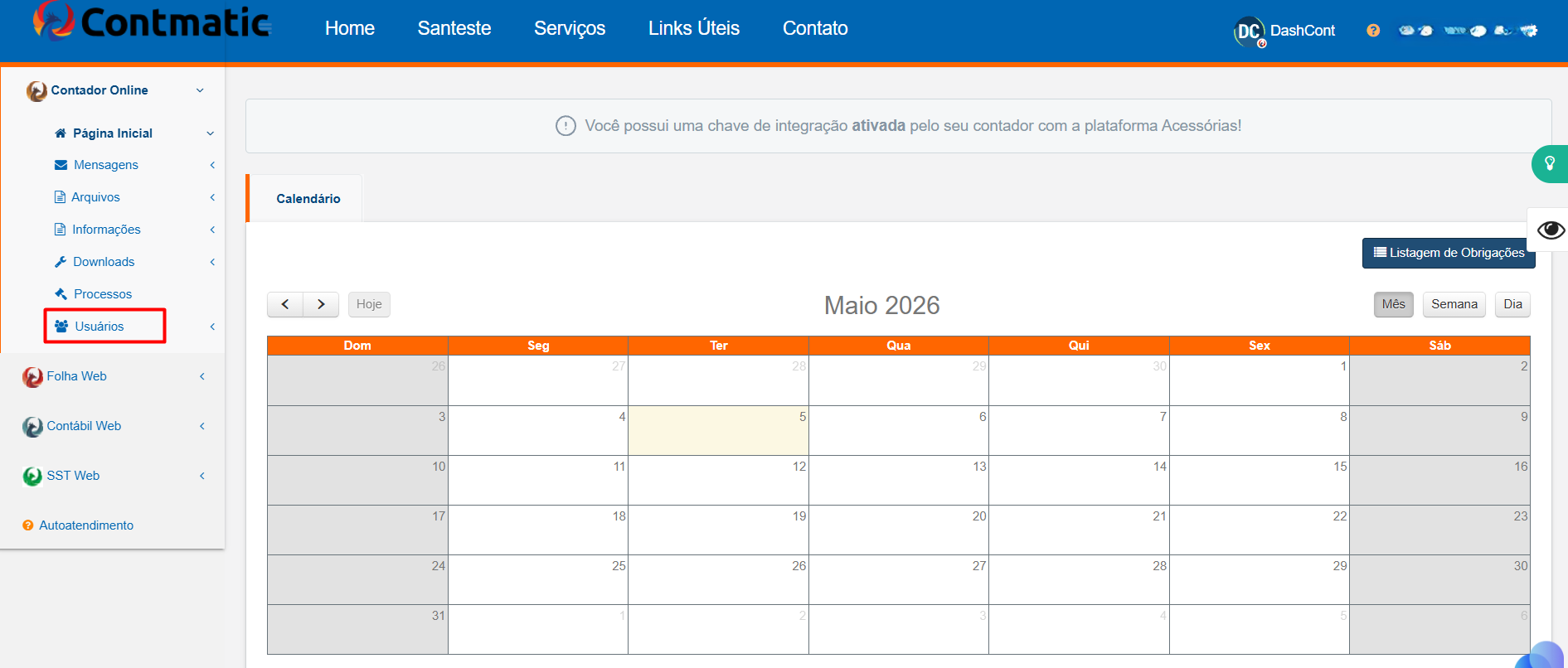Select day 1 in the calendar
Image resolution: width=1568 pixels, height=668 pixels.
pyautogui.click(x=1260, y=380)
